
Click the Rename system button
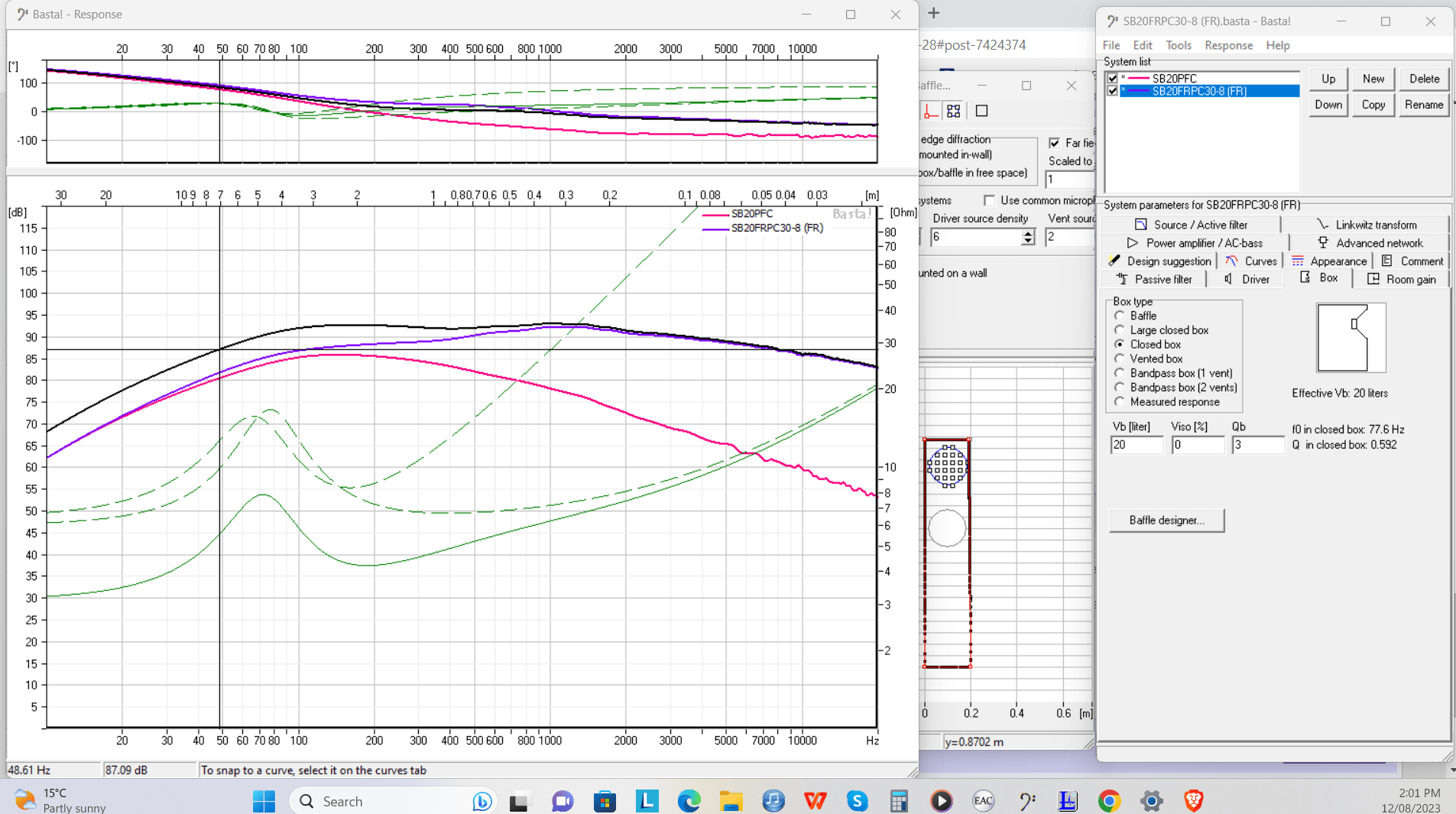pos(1424,105)
